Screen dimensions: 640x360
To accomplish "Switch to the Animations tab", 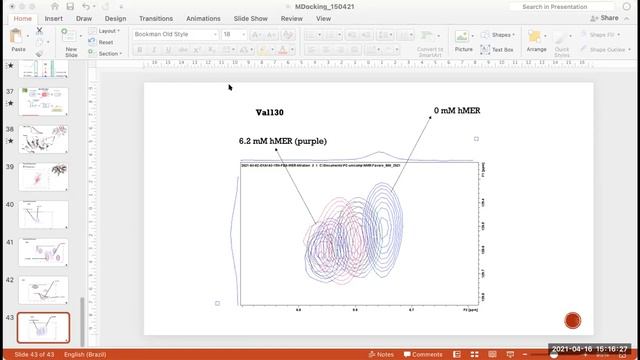I will click(203, 18).
